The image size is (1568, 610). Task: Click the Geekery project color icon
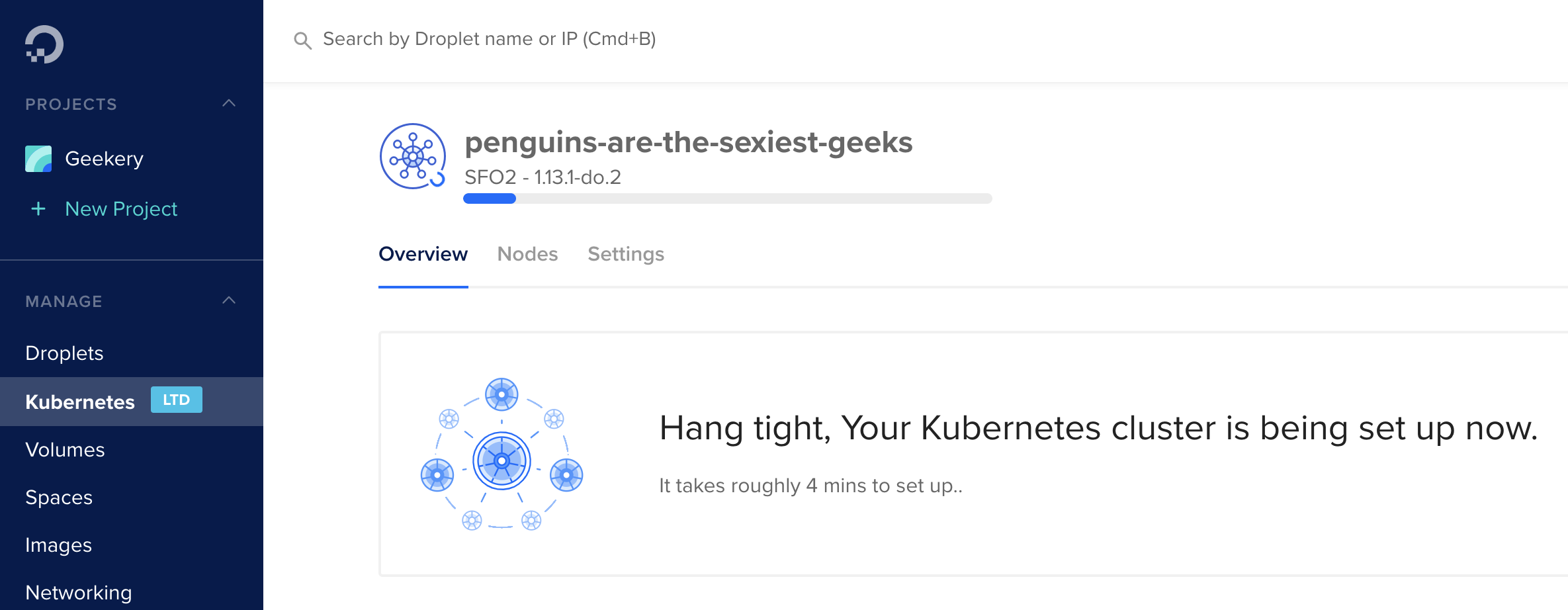click(38, 159)
